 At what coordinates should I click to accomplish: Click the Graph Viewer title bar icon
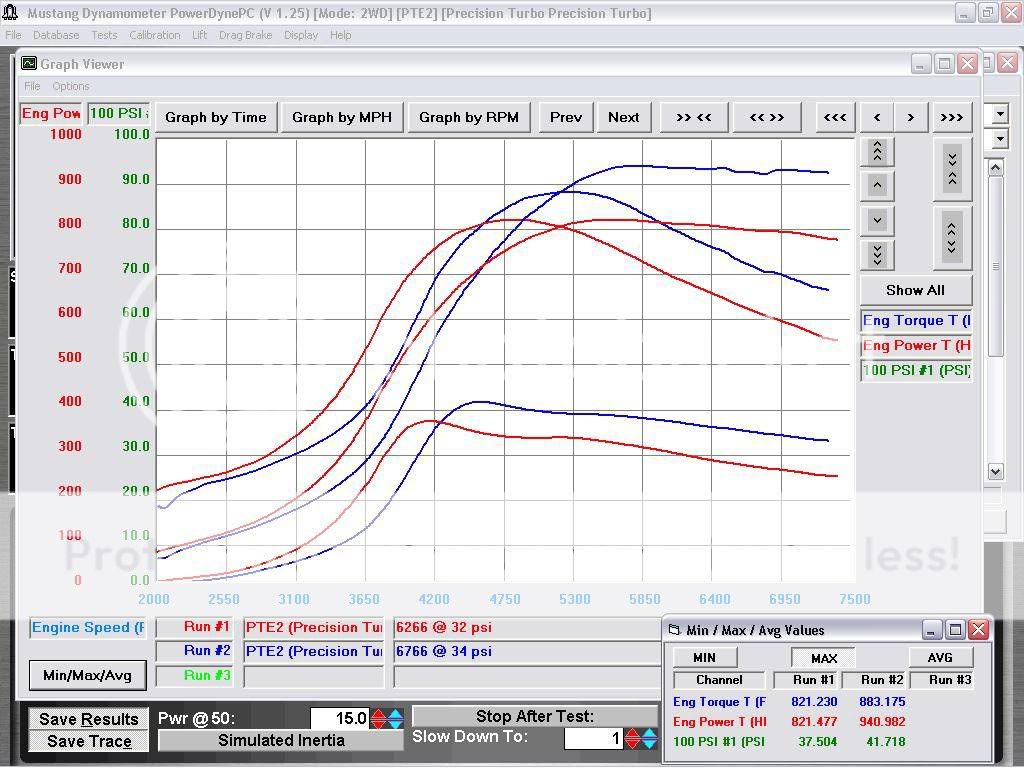[x=31, y=63]
